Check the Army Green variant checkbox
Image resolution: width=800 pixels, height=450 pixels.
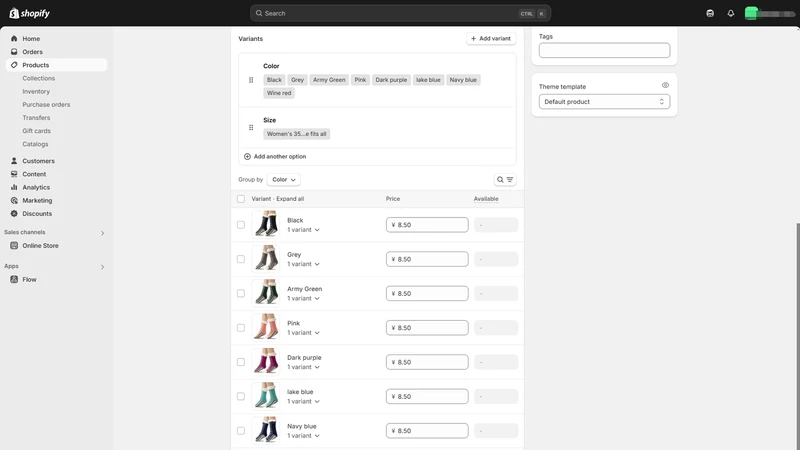tap(241, 293)
